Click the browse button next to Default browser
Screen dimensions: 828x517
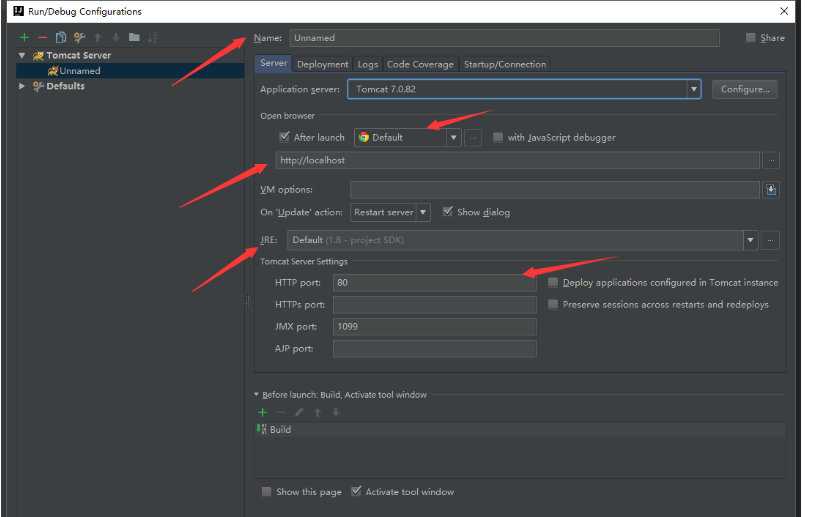pyautogui.click(x=473, y=138)
